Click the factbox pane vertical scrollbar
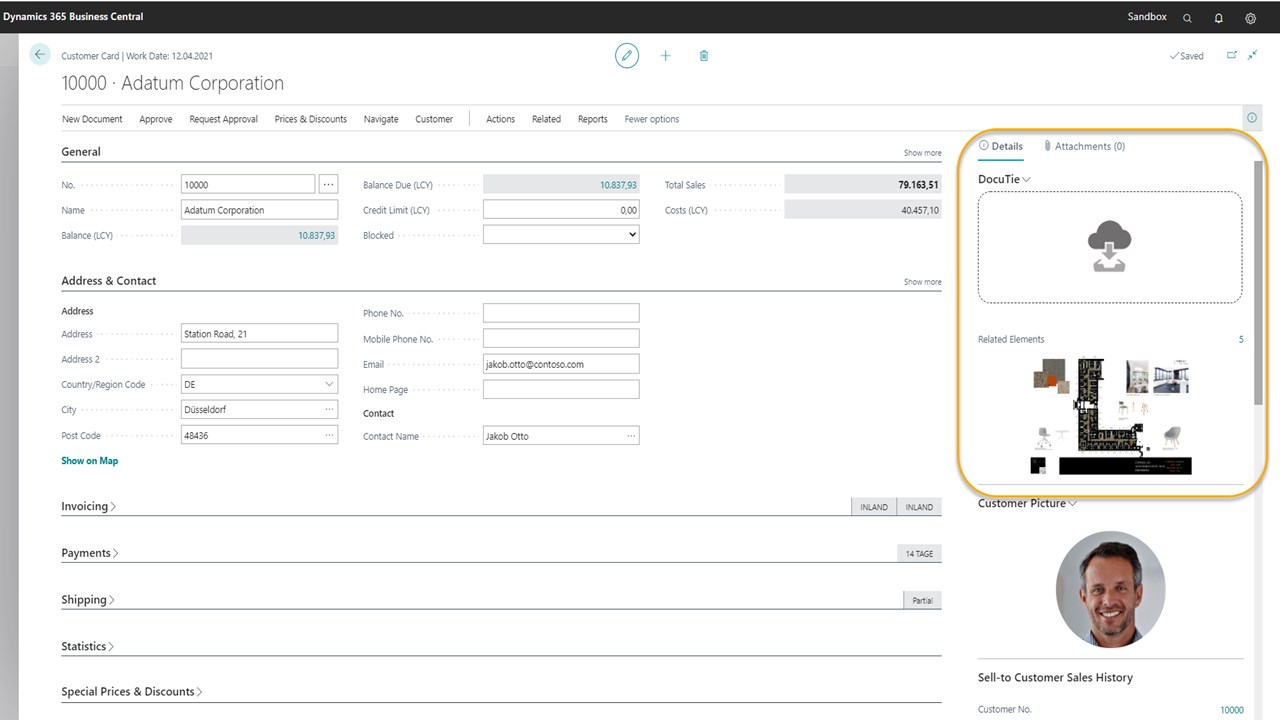The width and height of the screenshot is (1280, 720). [1258, 282]
